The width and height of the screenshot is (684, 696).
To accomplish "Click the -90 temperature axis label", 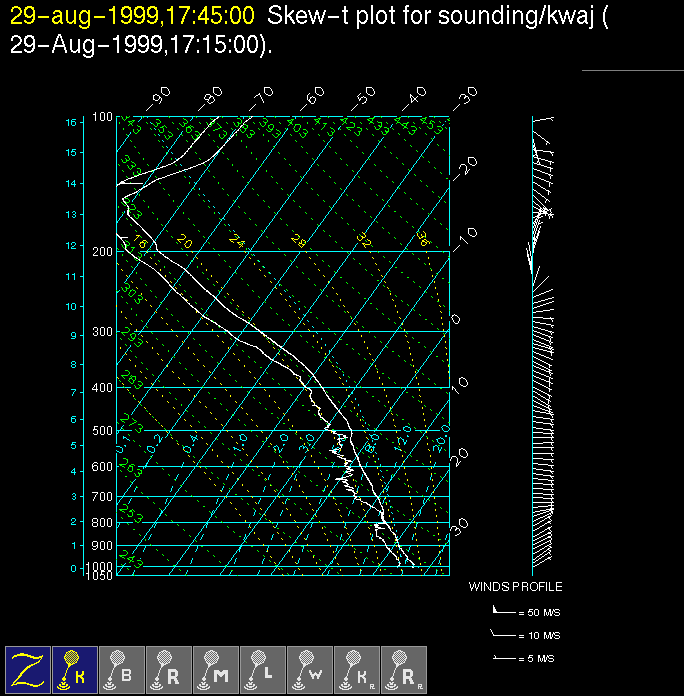I will [x=157, y=99].
